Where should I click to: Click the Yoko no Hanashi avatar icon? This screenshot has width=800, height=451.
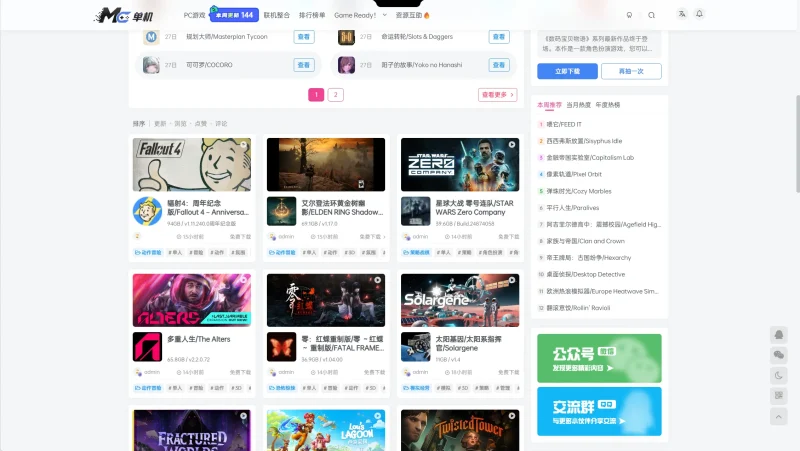click(x=346, y=65)
